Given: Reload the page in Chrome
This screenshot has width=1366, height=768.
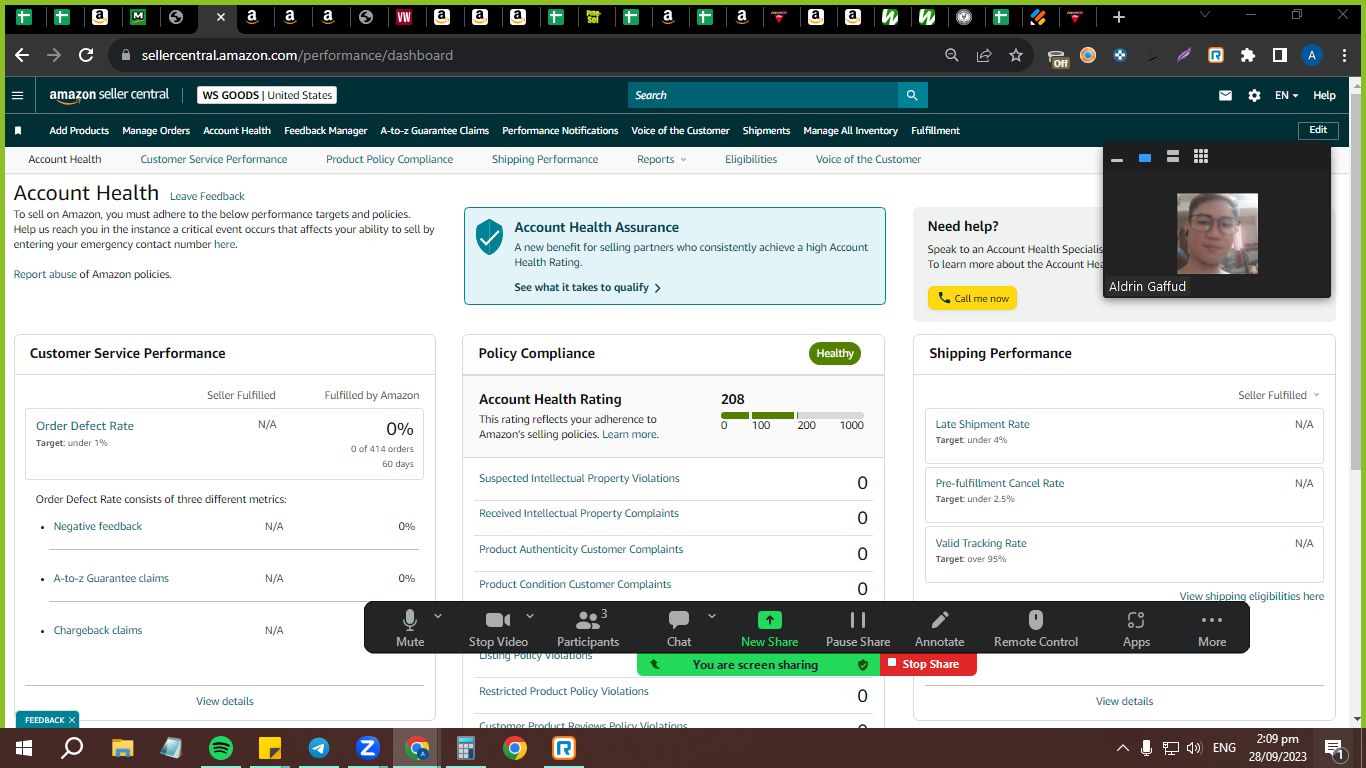Looking at the screenshot, I should pyautogui.click(x=86, y=55).
